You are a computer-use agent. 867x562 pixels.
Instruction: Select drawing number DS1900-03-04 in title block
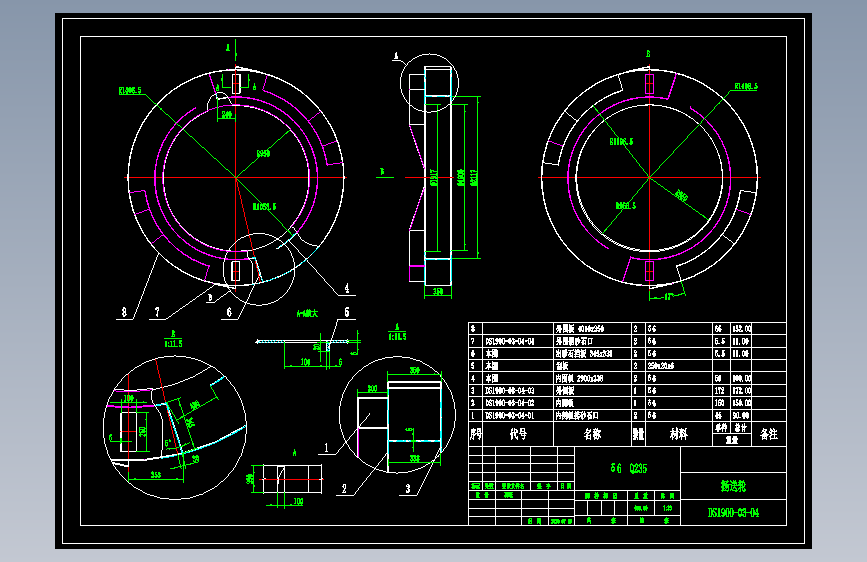pyautogui.click(x=733, y=513)
